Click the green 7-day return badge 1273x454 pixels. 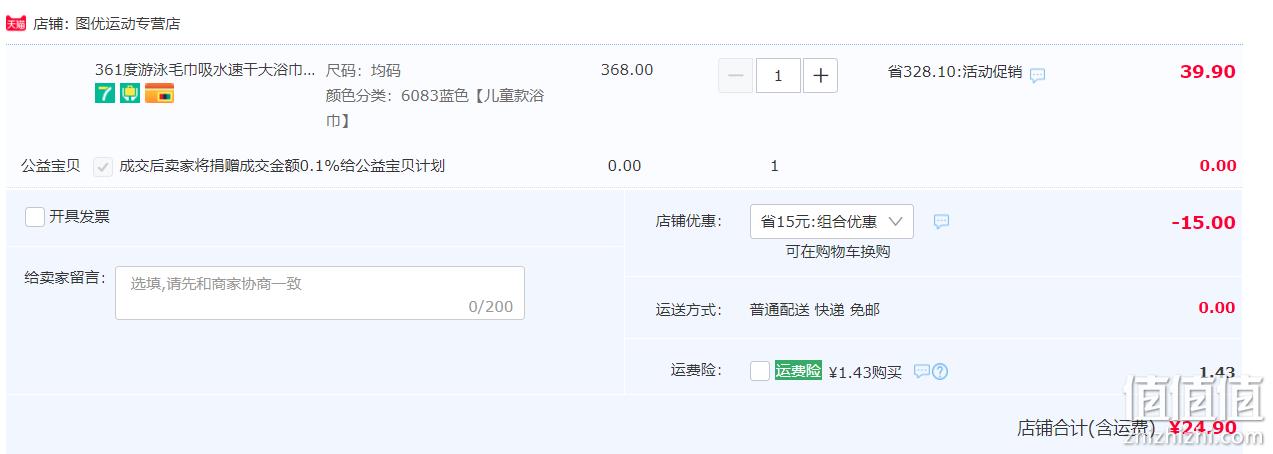tap(104, 94)
